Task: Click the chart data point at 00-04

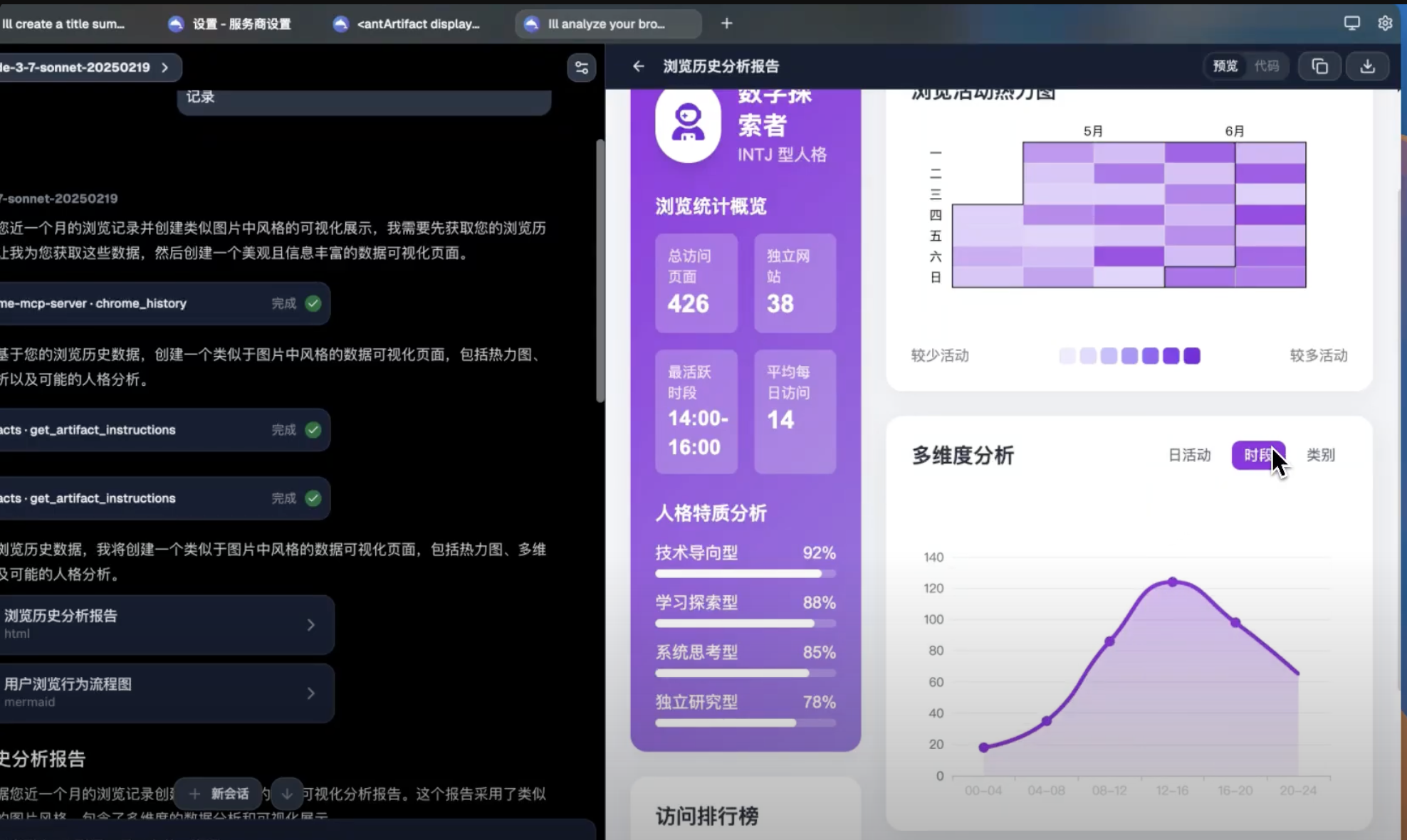Action: (983, 747)
